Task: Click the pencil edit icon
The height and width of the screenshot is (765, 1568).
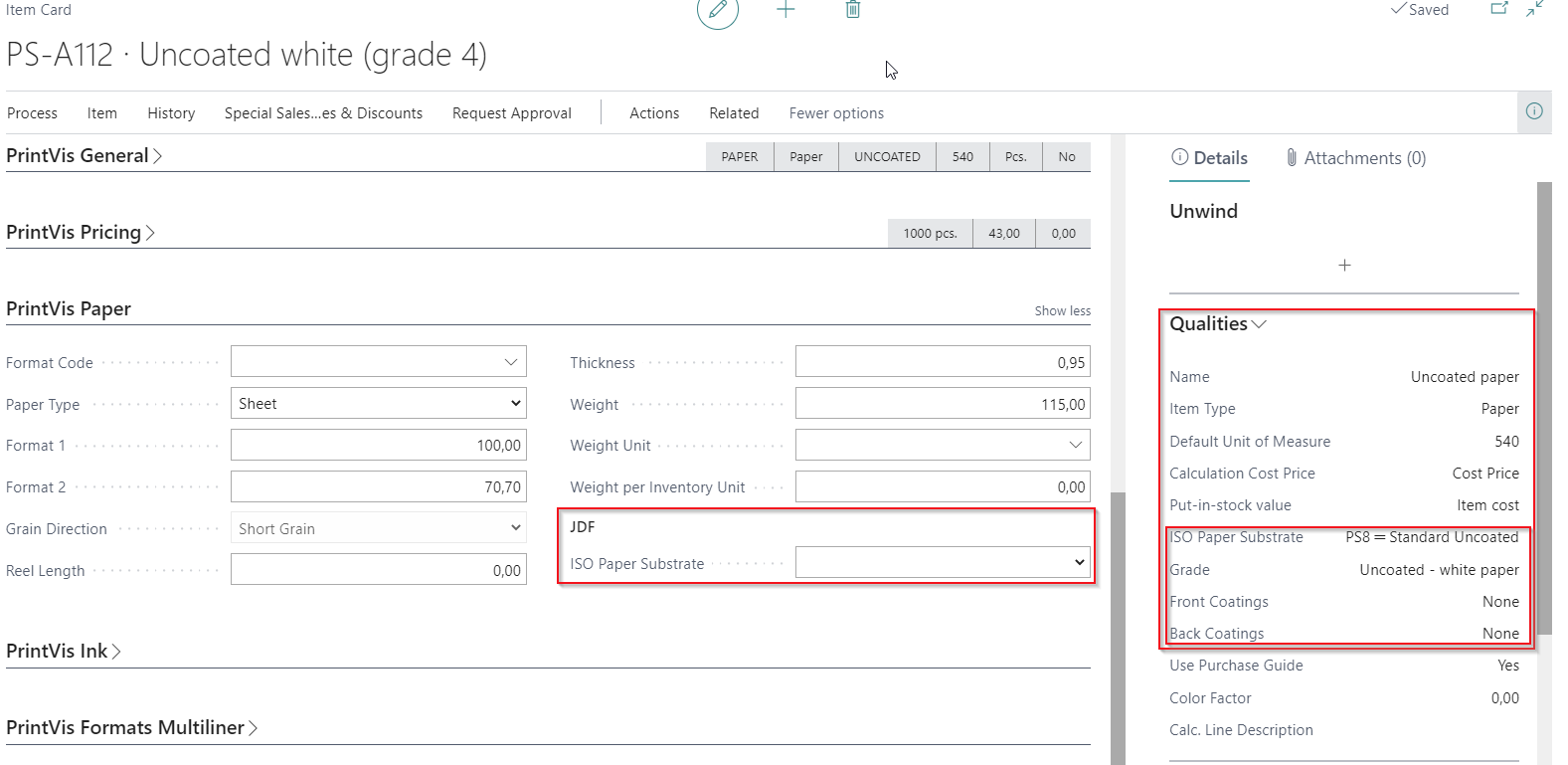Action: 717,10
